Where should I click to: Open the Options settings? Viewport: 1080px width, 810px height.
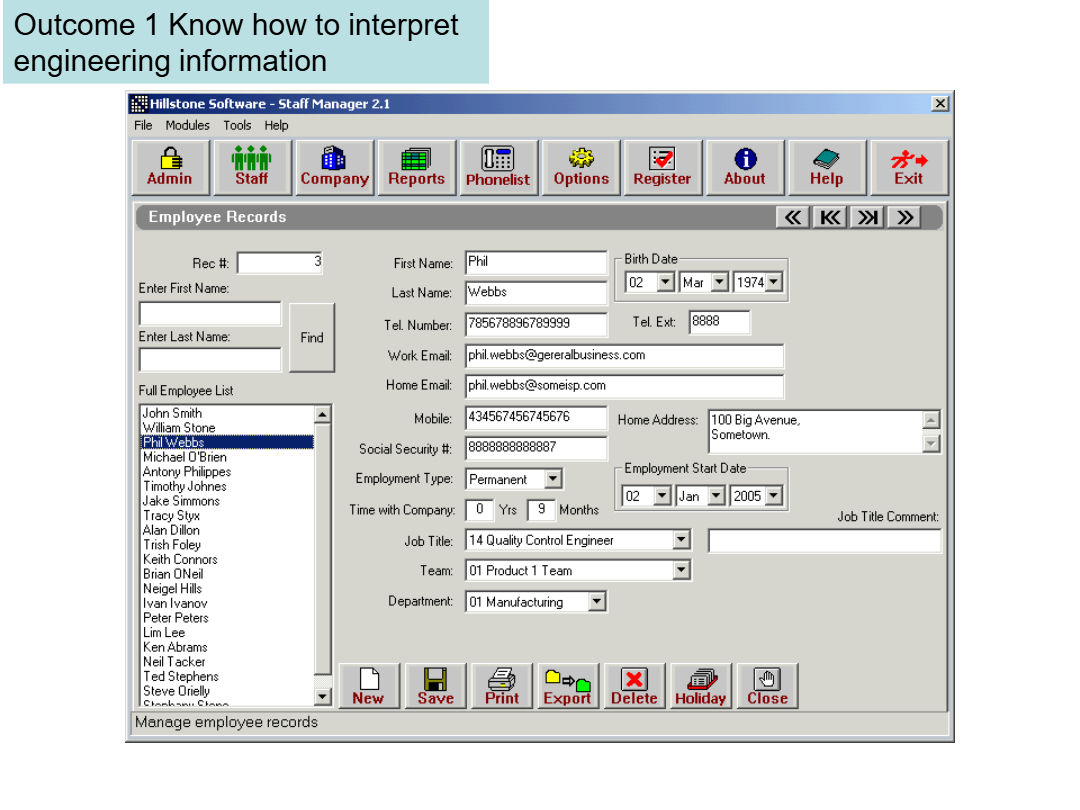coord(581,167)
